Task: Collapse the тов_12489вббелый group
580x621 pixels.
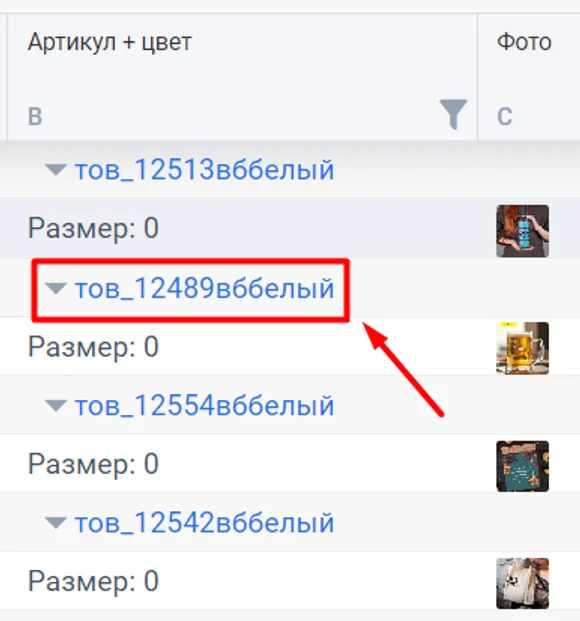Action: (56, 288)
